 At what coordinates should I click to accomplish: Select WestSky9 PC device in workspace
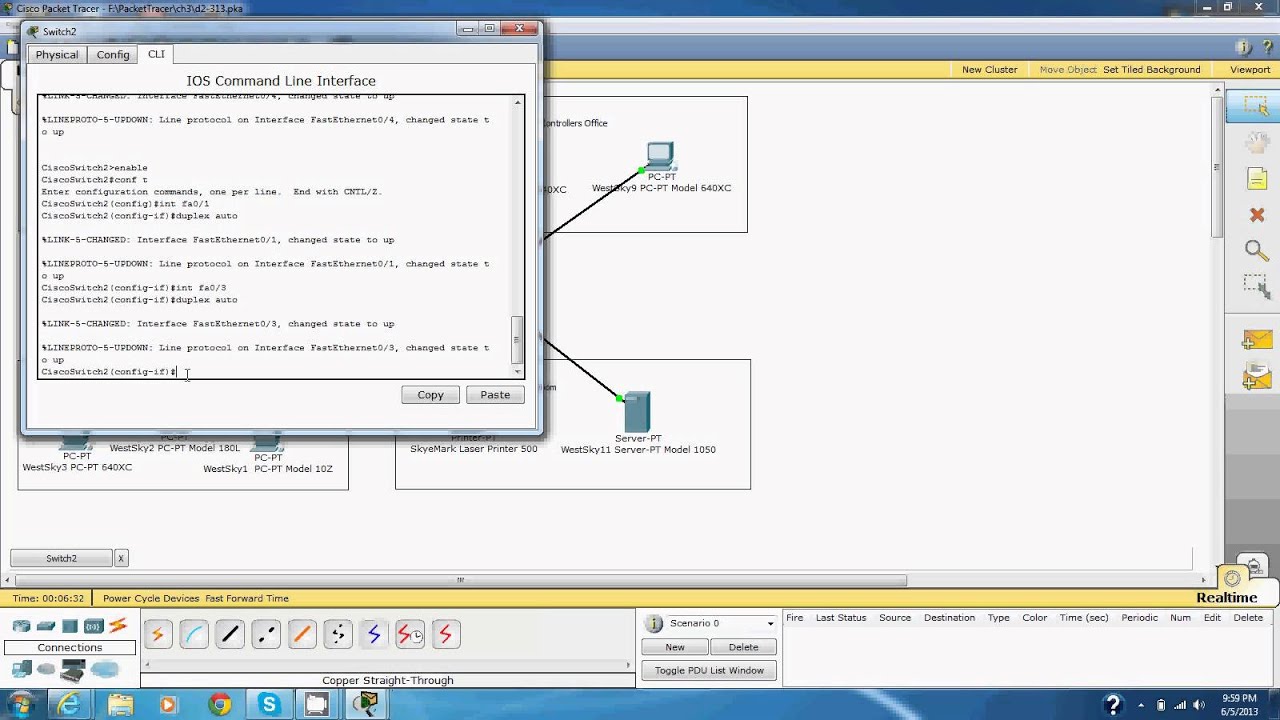pos(660,156)
